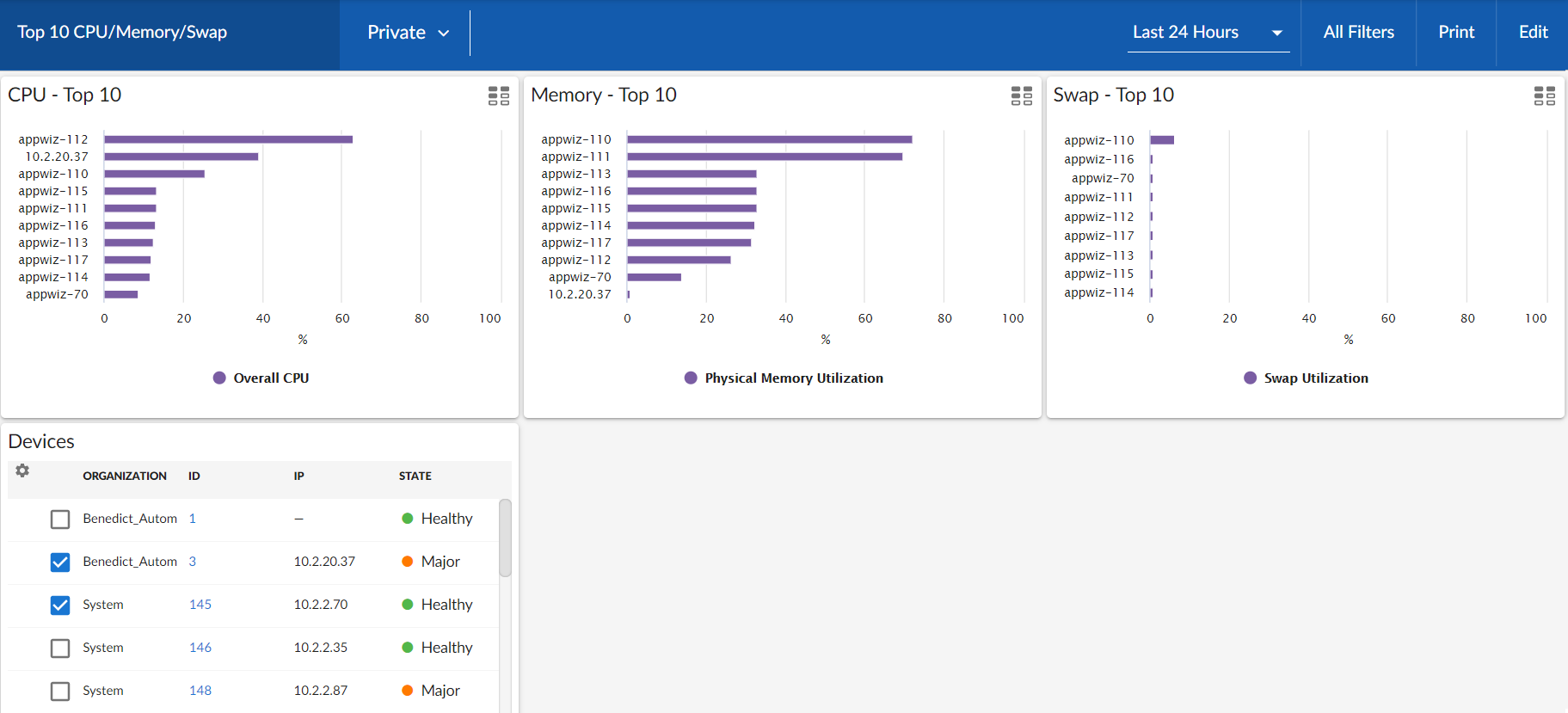The width and height of the screenshot is (1568, 713).
Task: Open Devices table settings gear icon
Action: pos(22,470)
